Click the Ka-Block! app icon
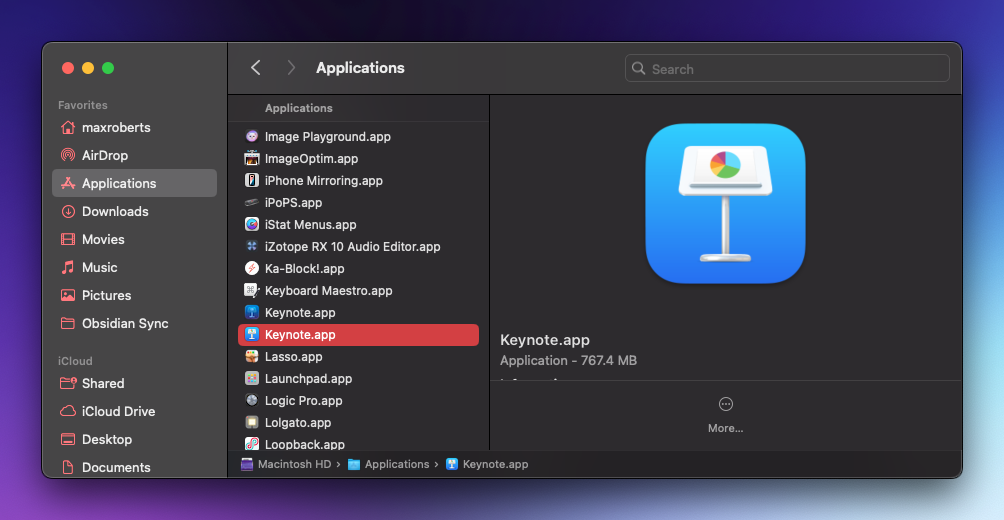The width and height of the screenshot is (1004, 520). (x=252, y=269)
